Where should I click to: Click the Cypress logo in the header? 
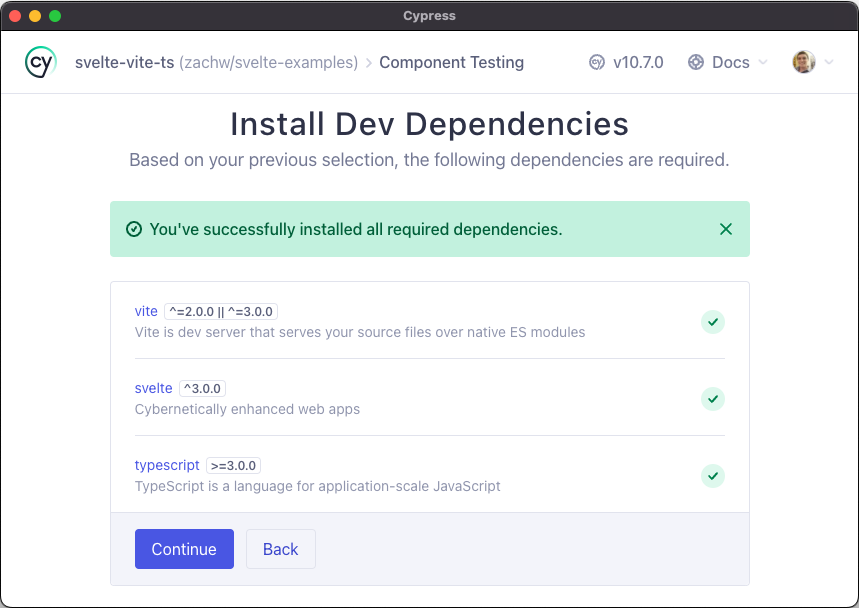tap(39, 62)
